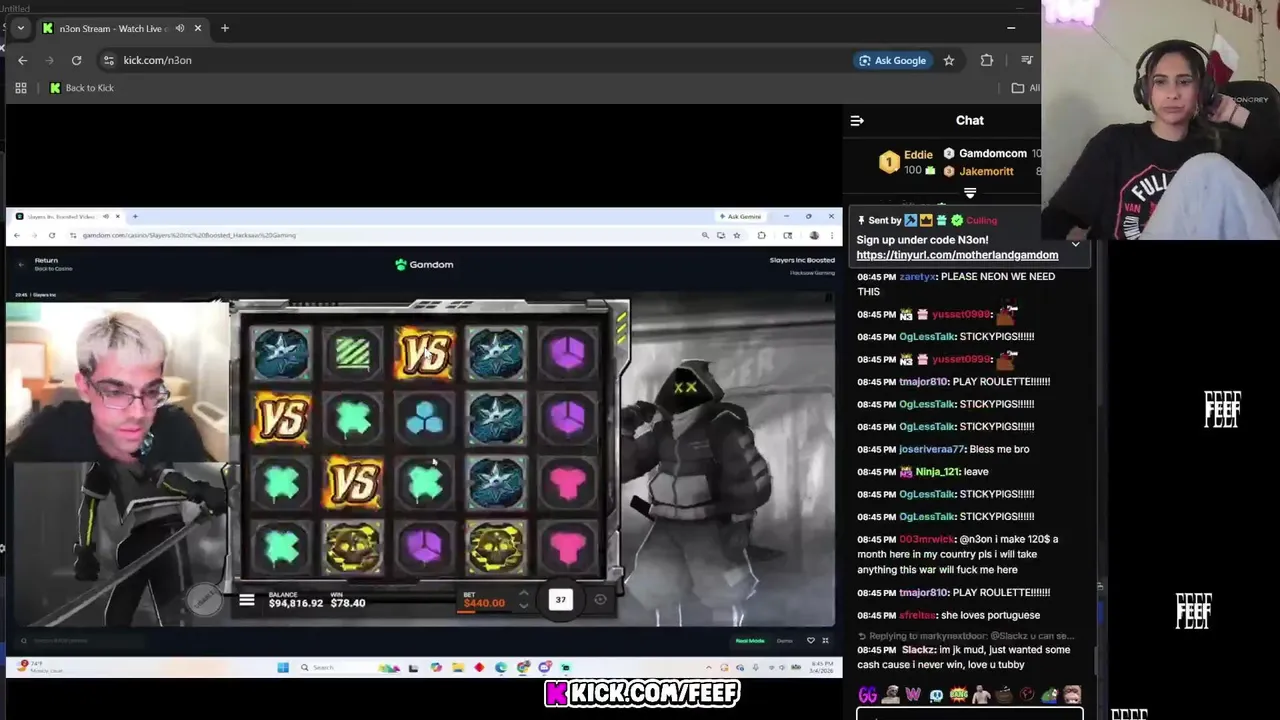Open the All Bookmarks folder
Viewport: 1280px width, 720px height.
click(x=1025, y=88)
